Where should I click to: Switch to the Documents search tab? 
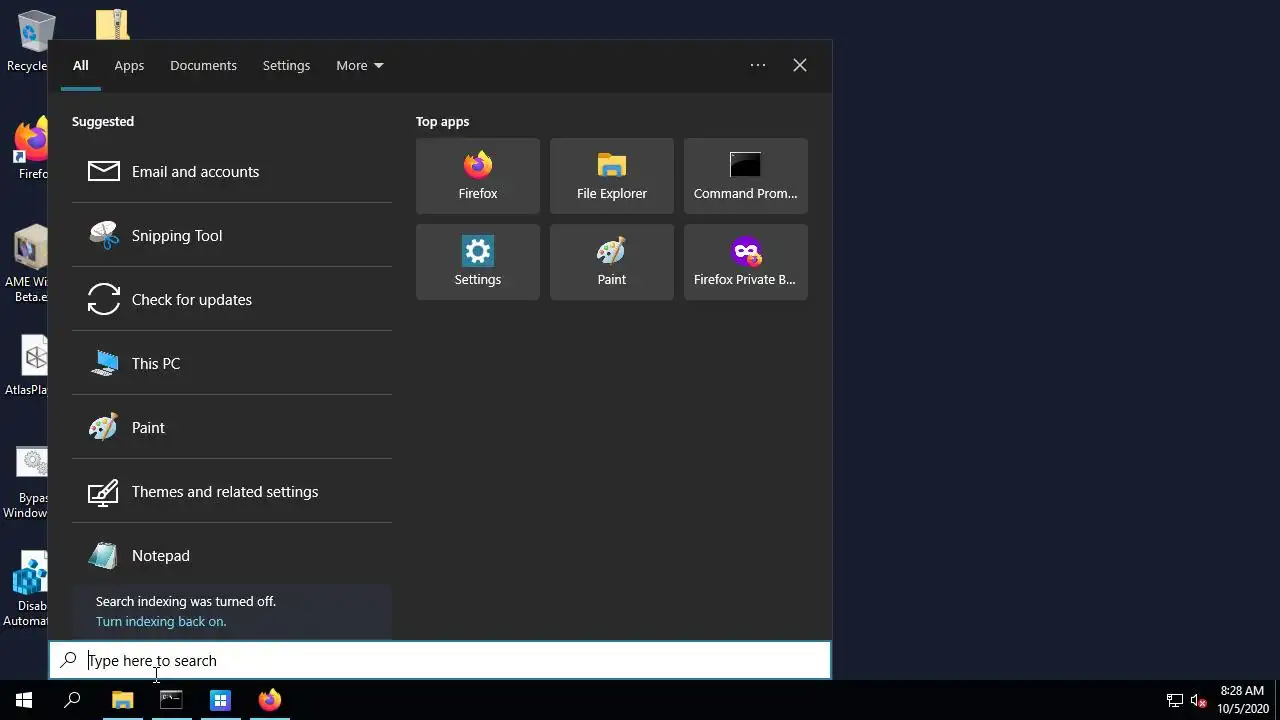[203, 65]
